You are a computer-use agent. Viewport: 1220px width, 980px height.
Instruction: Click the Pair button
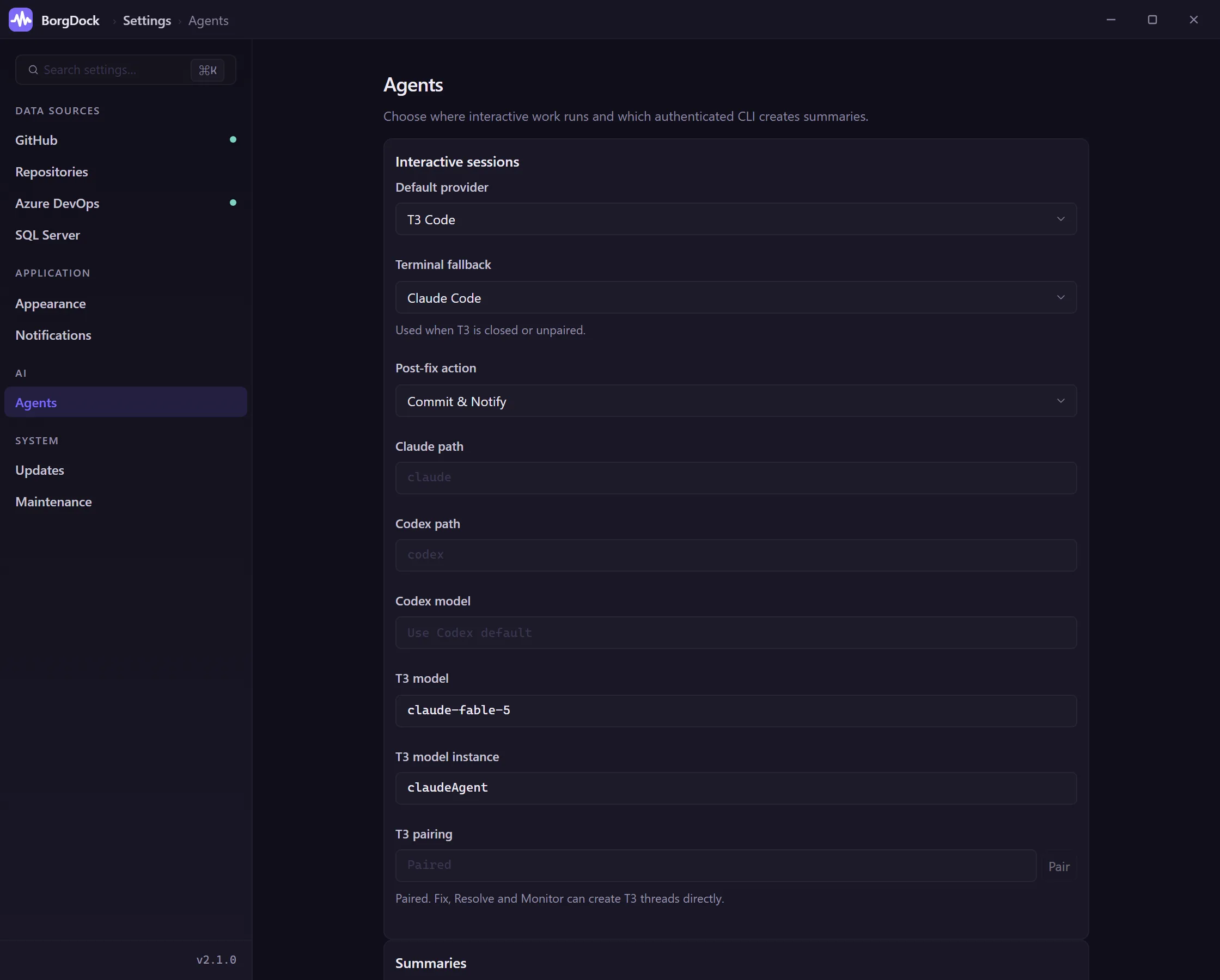[1059, 866]
